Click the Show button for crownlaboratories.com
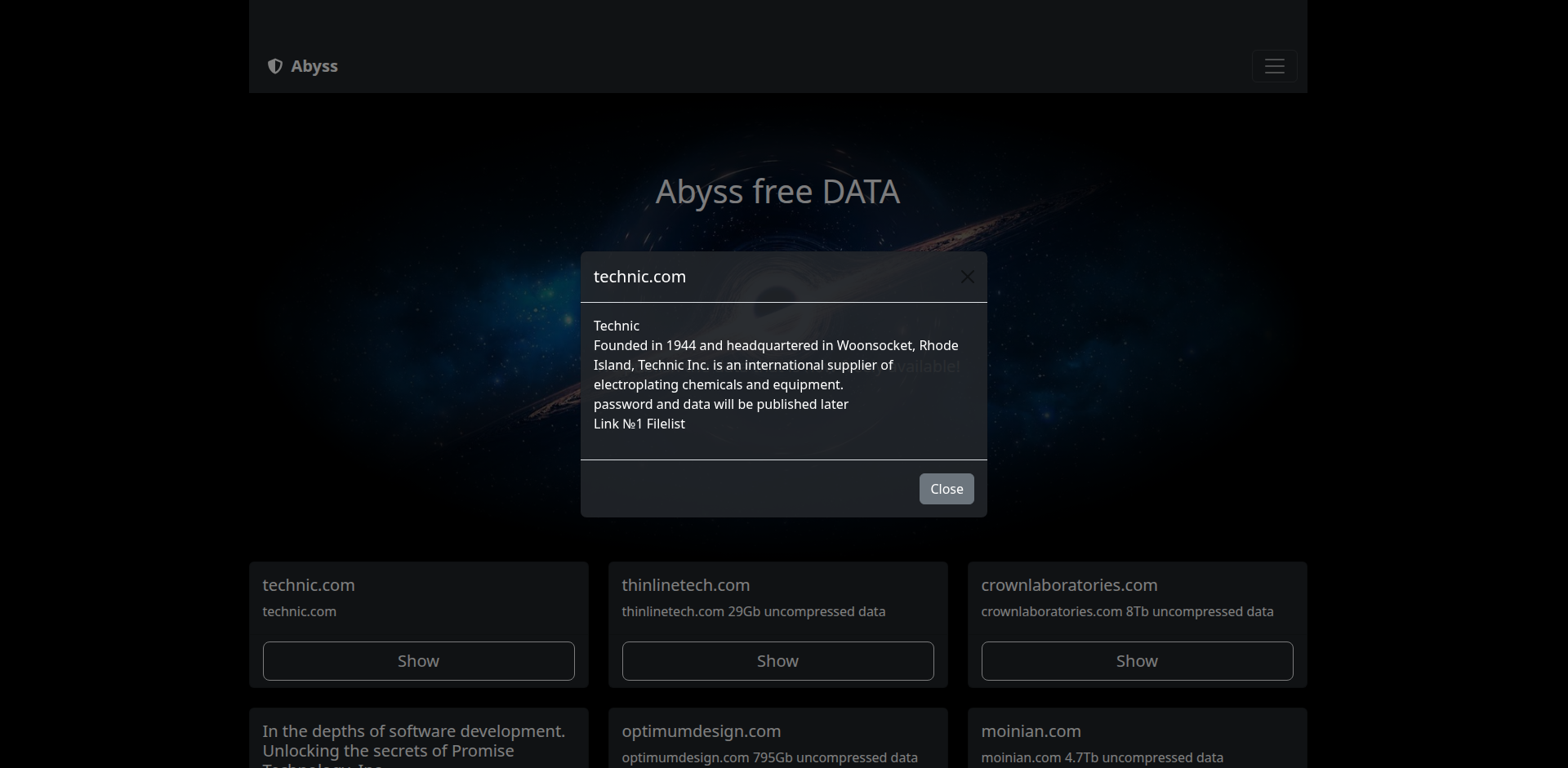Viewport: 1568px width, 768px height. pyautogui.click(x=1137, y=661)
